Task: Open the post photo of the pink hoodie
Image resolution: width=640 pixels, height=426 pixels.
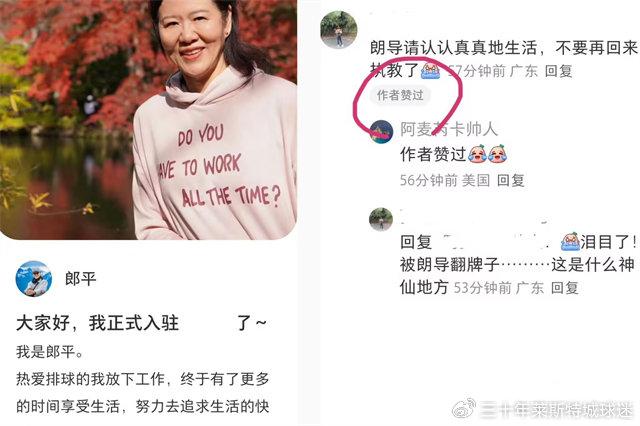Action: tap(148, 120)
